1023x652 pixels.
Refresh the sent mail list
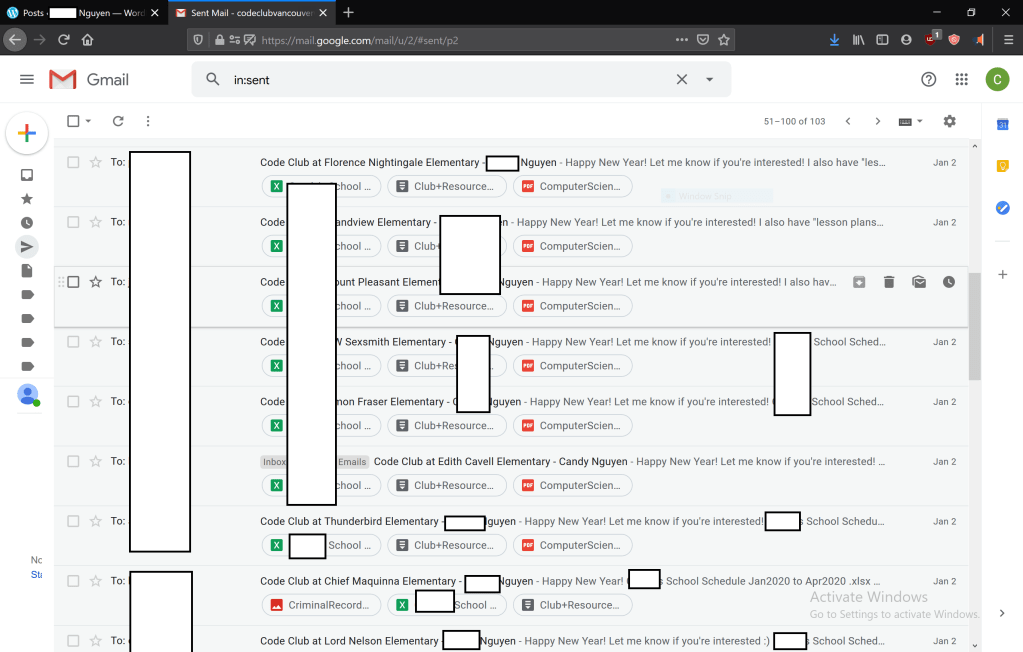(118, 121)
